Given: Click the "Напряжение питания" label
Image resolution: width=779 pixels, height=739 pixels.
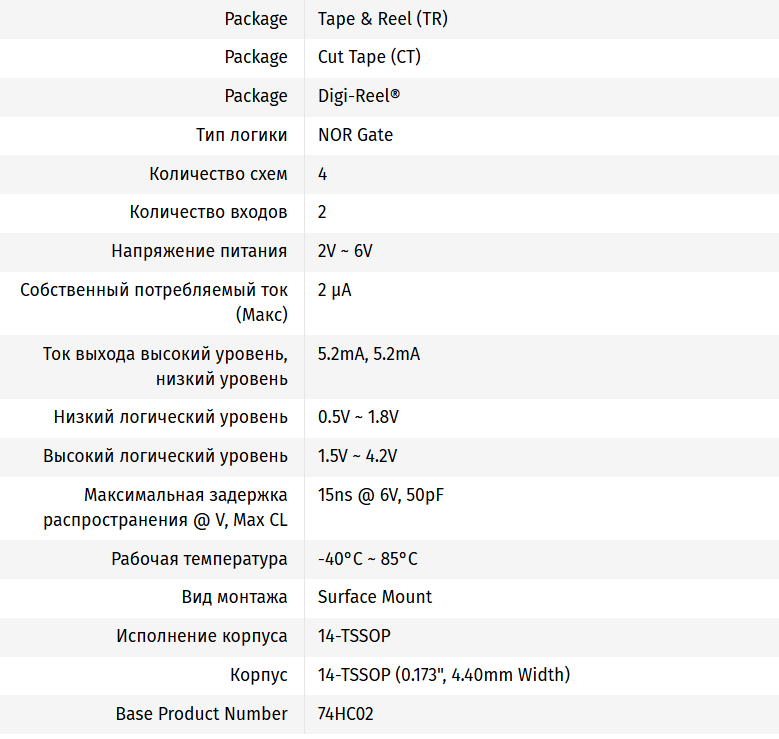Looking at the screenshot, I should pyautogui.click(x=199, y=251).
